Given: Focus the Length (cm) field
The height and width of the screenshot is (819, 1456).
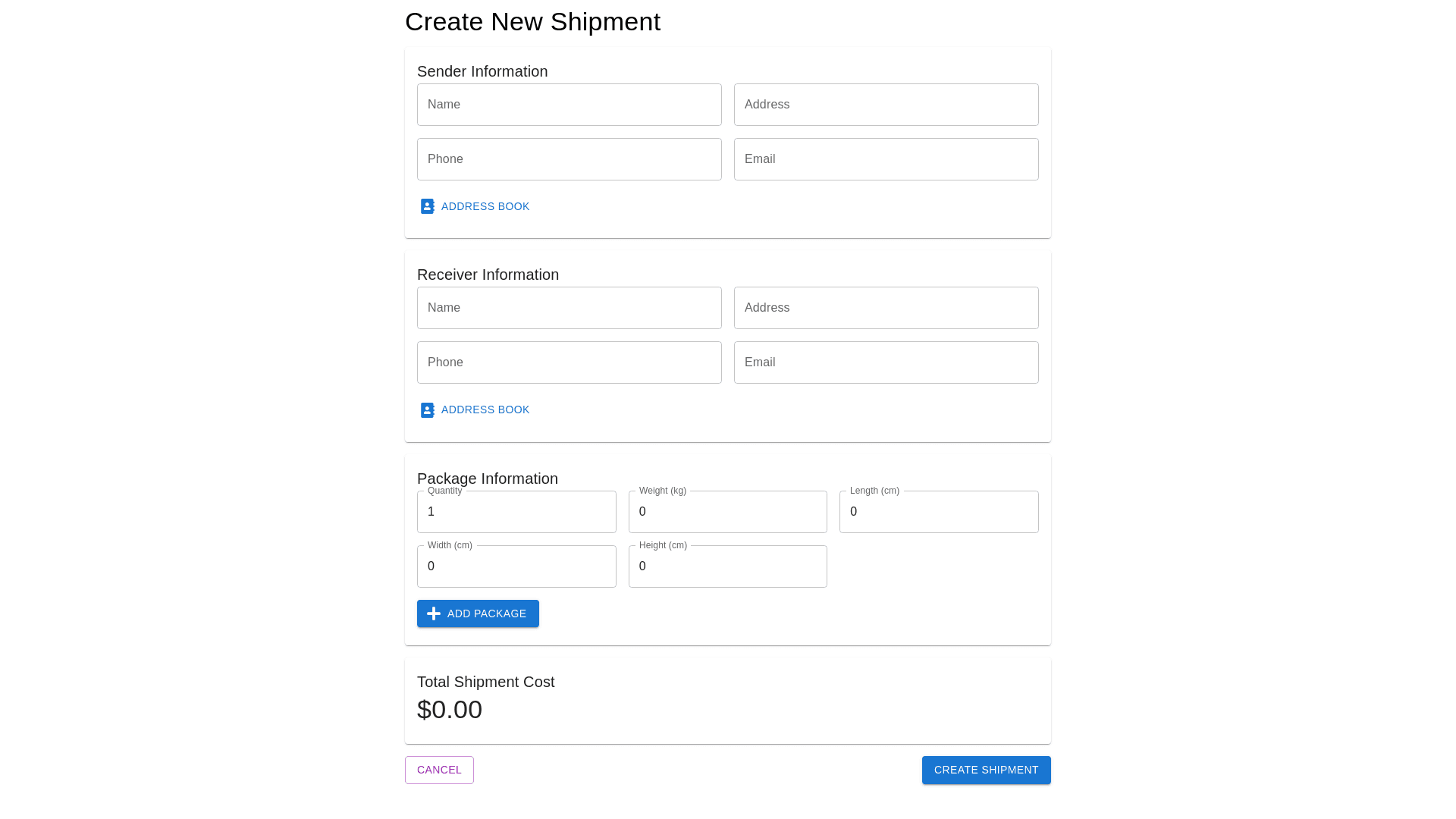Looking at the screenshot, I should [939, 512].
